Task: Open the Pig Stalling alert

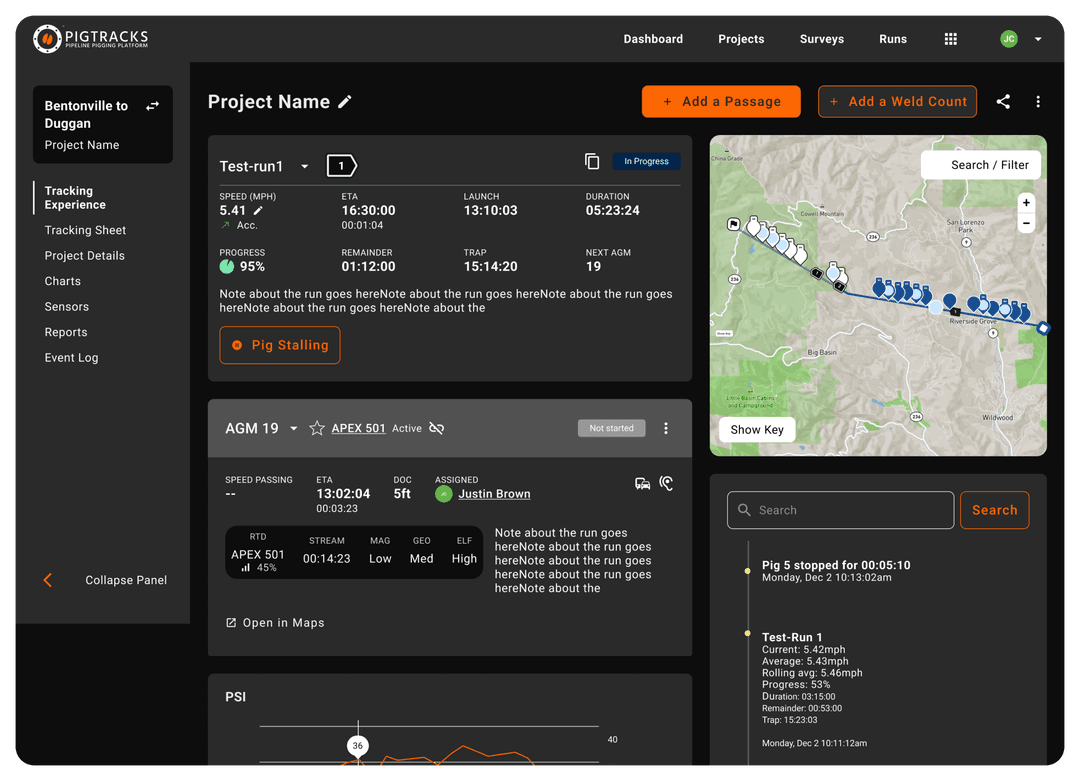Action: point(279,345)
